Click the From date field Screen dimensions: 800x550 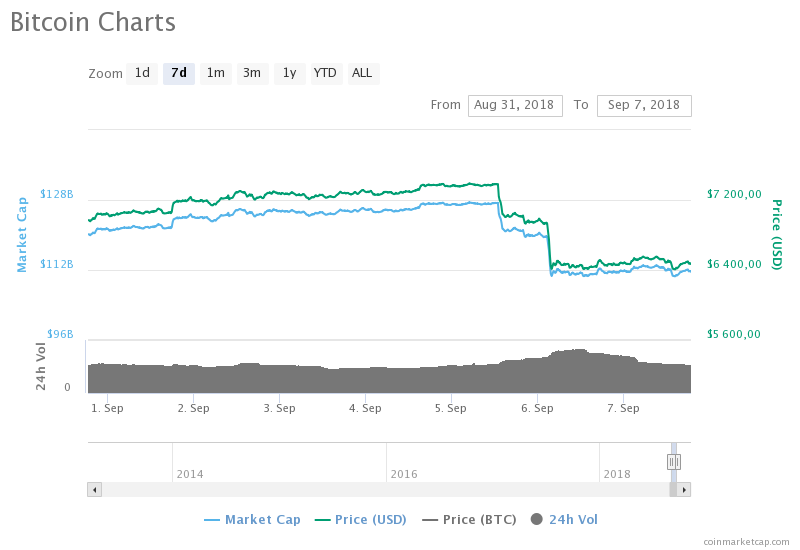[515, 105]
